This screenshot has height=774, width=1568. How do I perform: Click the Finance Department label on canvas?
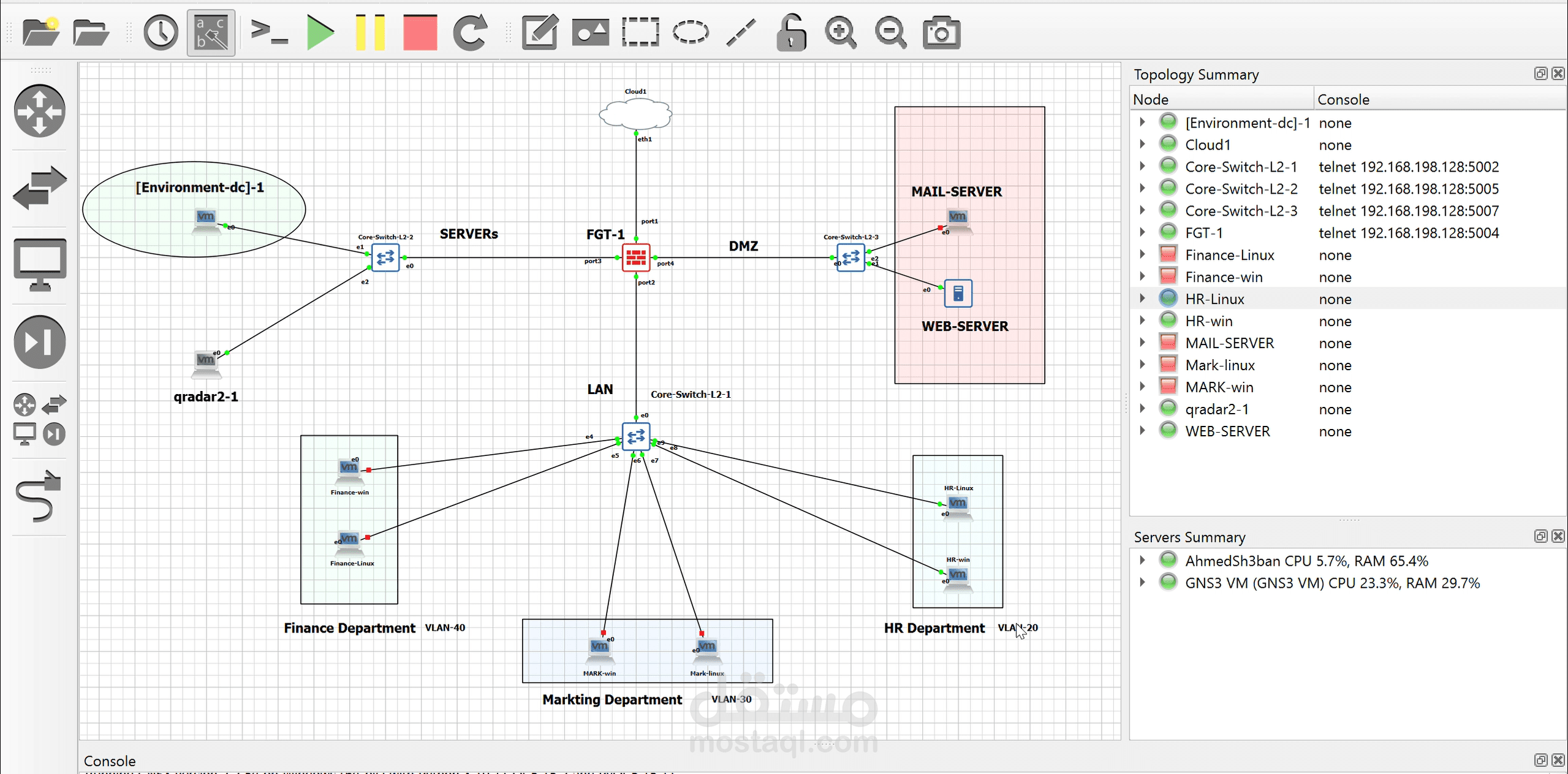point(349,628)
